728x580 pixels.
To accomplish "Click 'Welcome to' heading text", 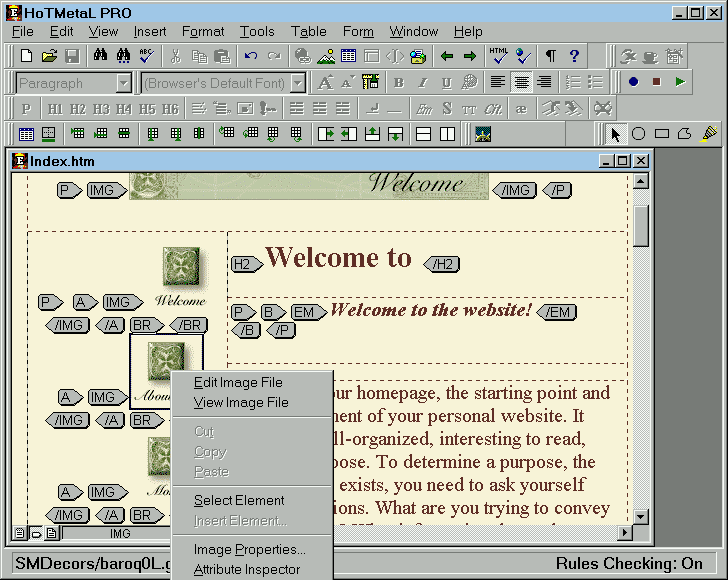I will point(338,257).
